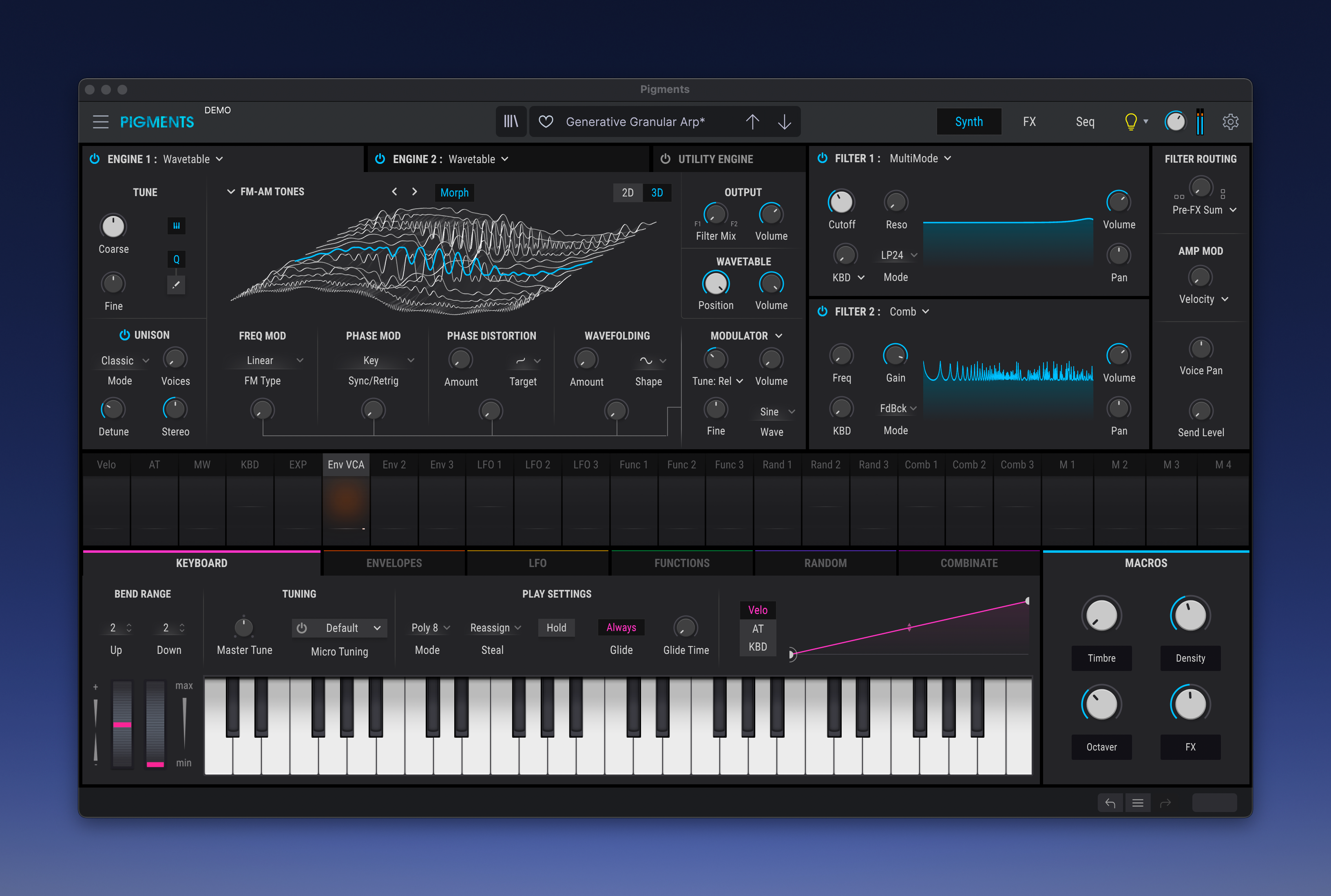Image resolution: width=1331 pixels, height=896 pixels.
Task: Open the Poly 8 mode dropdown
Action: [430, 627]
